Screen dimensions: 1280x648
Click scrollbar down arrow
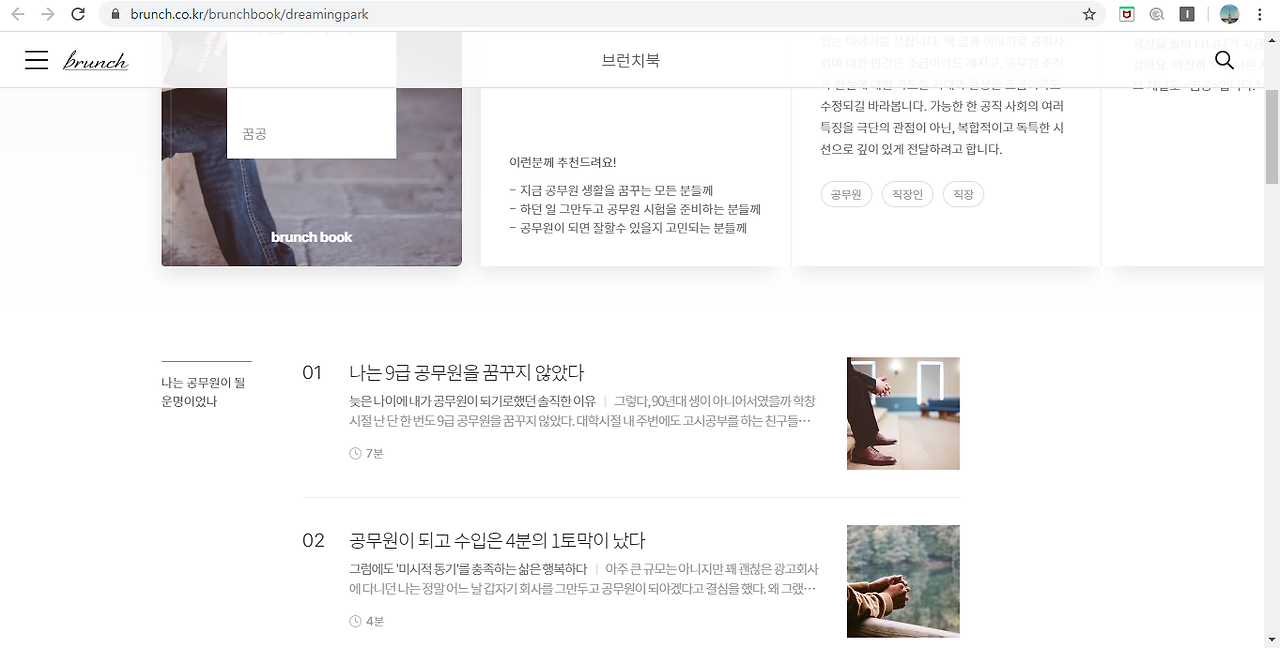click(1272, 639)
